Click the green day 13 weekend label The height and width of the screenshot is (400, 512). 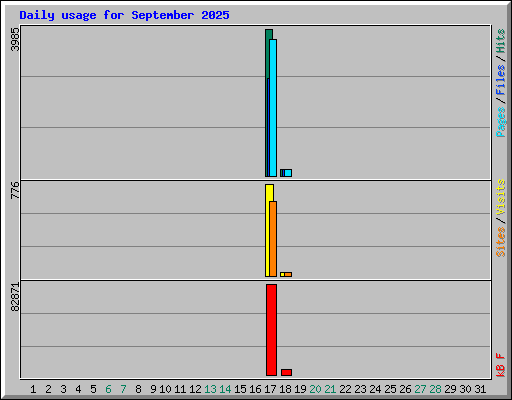tap(210, 389)
